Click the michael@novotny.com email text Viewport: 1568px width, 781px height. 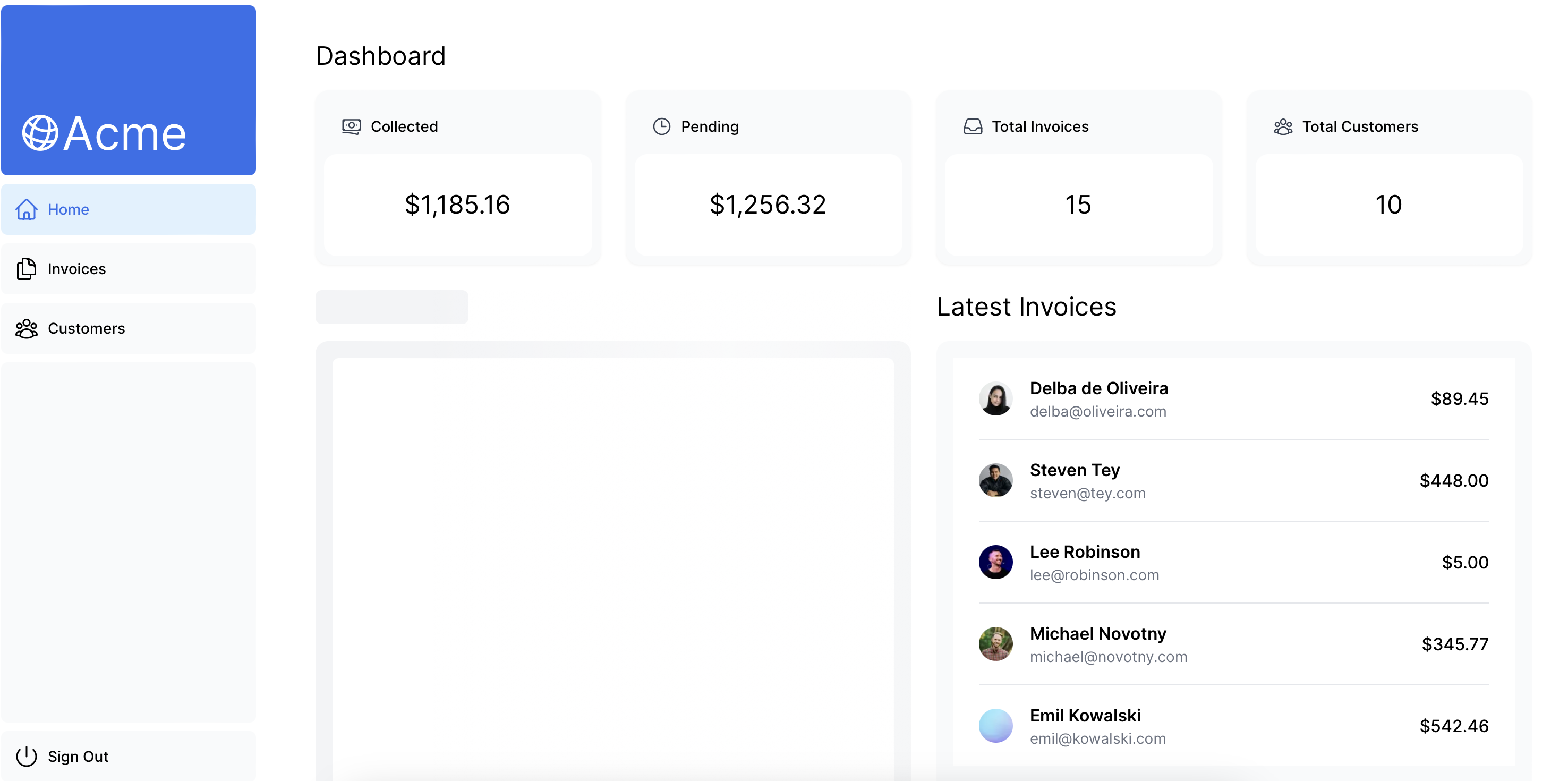point(1108,657)
